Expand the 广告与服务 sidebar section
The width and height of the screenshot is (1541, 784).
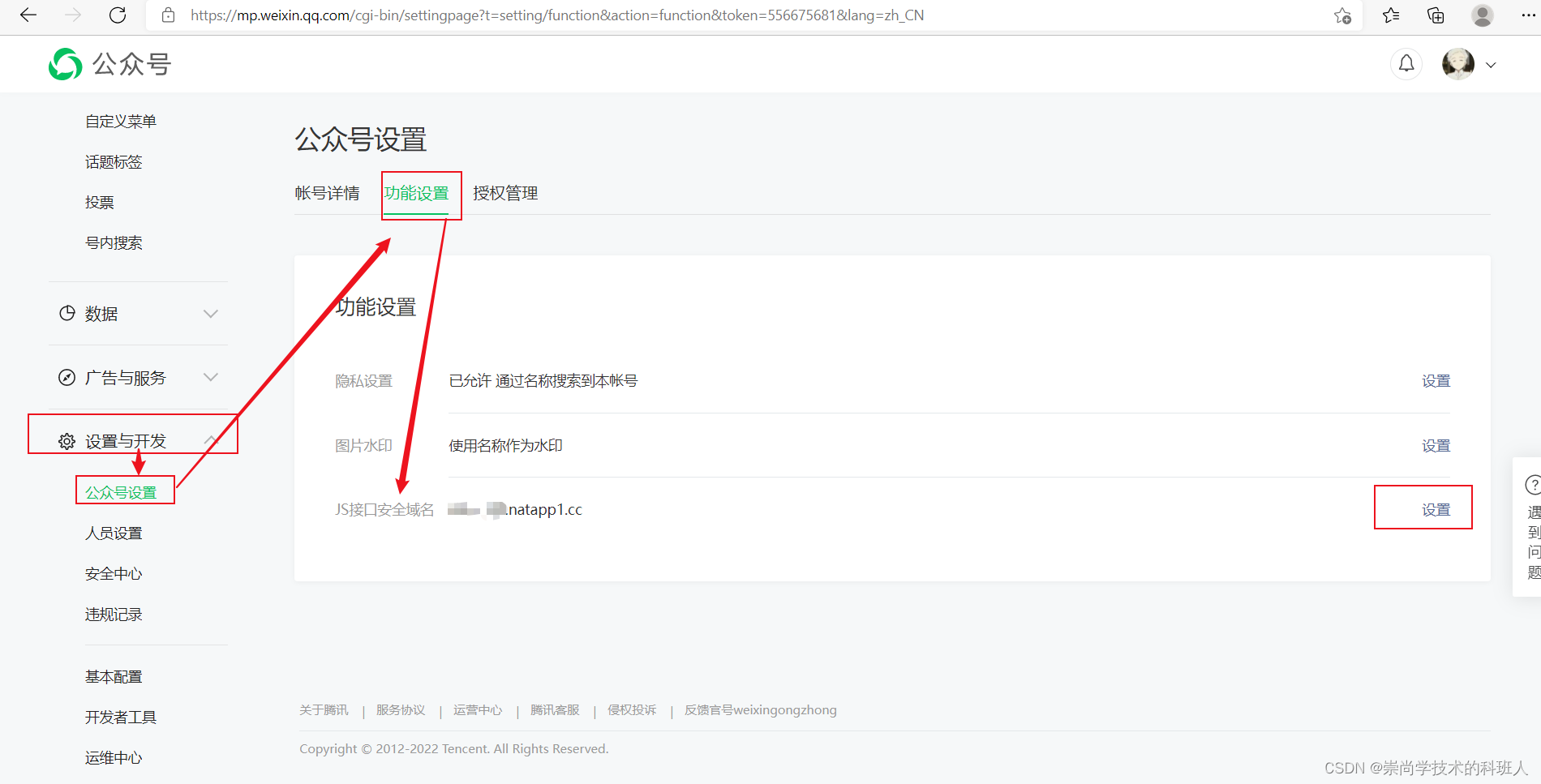[211, 377]
